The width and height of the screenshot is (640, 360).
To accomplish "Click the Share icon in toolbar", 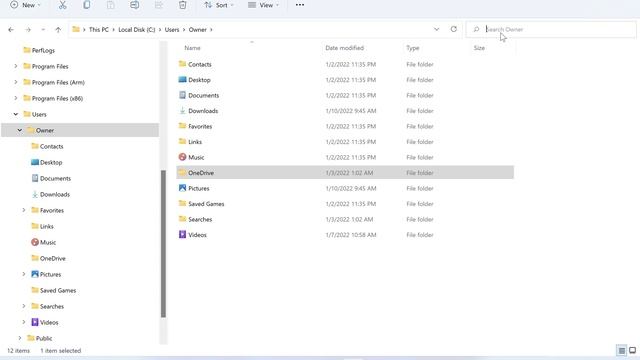I will pos(159,5).
